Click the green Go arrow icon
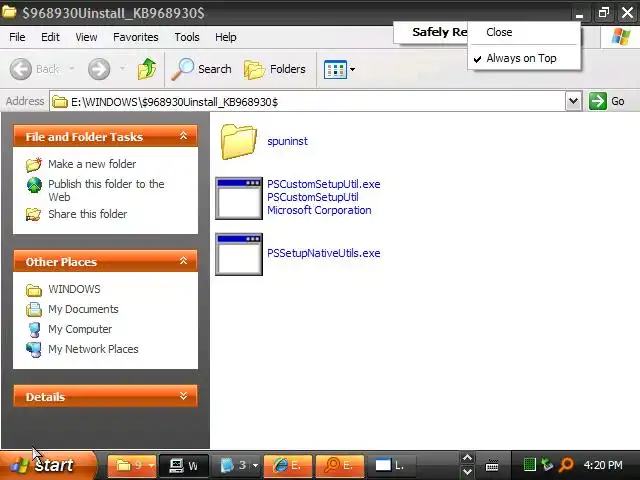The image size is (640, 480). coord(598,101)
